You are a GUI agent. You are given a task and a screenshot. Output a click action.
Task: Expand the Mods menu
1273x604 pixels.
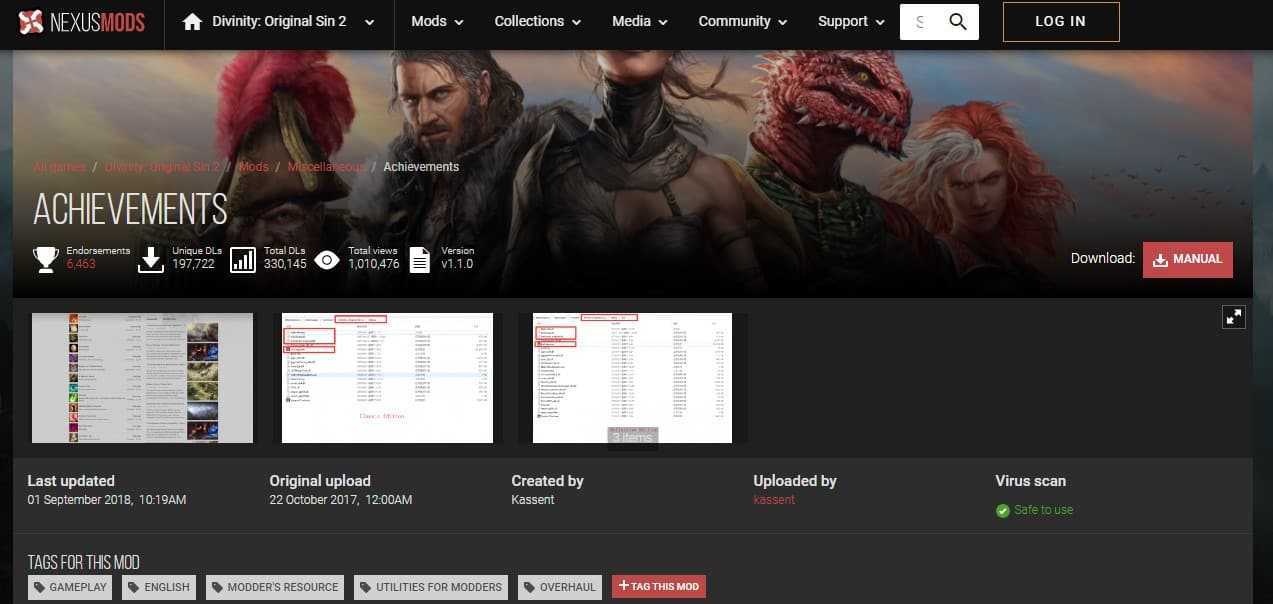[x=437, y=22]
